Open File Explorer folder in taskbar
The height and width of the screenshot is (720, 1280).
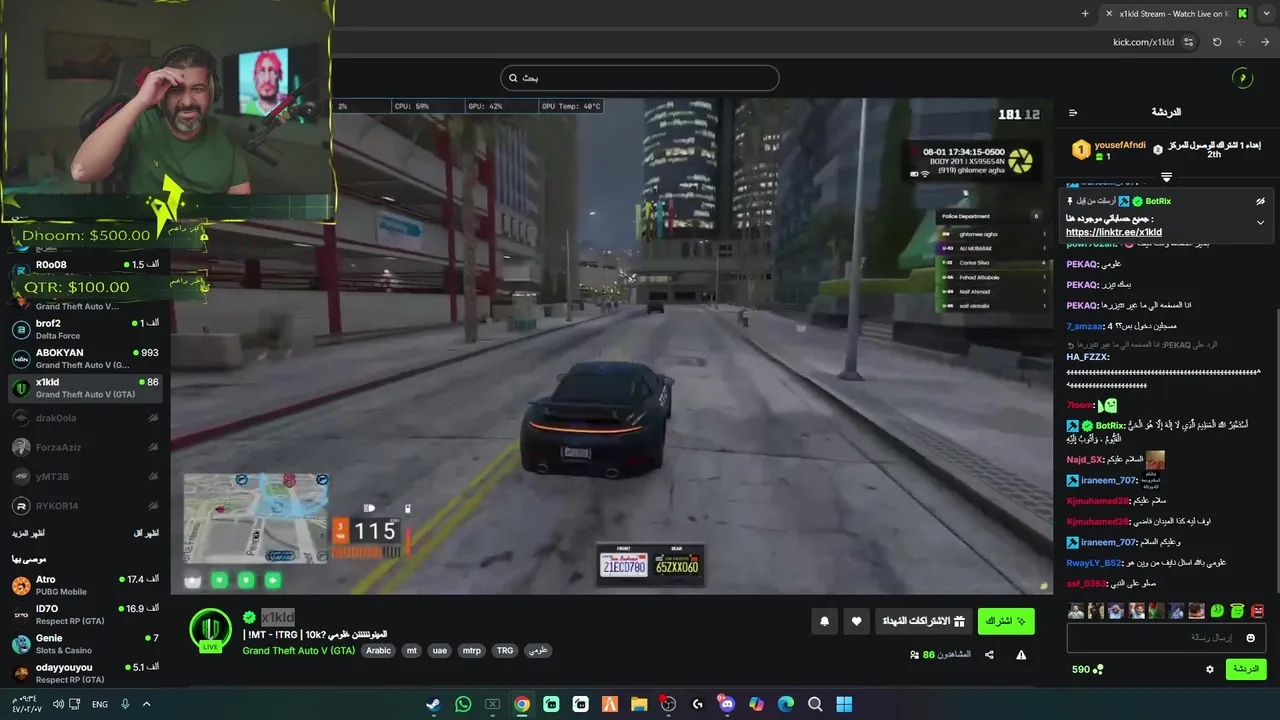(x=639, y=704)
